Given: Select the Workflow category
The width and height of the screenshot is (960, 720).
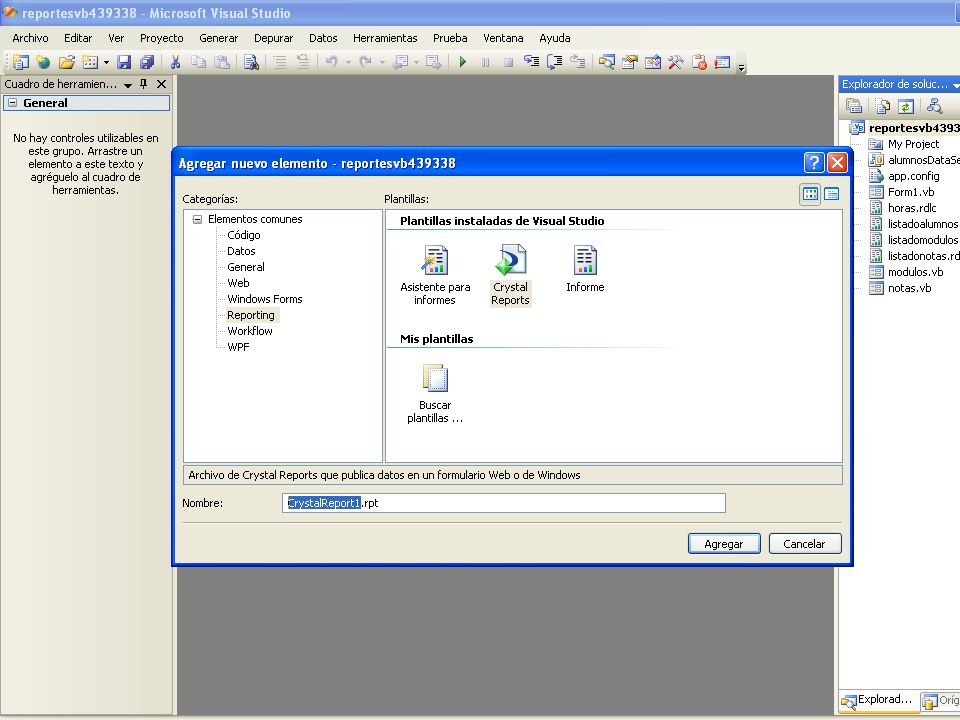Looking at the screenshot, I should pyautogui.click(x=250, y=331).
